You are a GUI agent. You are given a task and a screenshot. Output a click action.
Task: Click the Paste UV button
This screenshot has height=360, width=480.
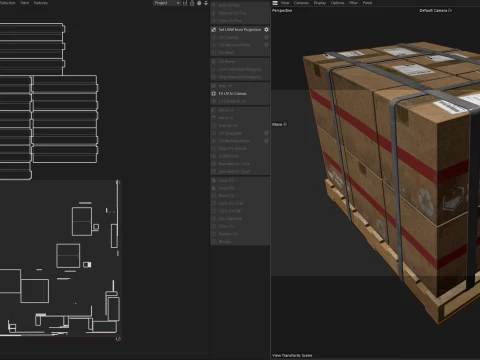click(x=240, y=188)
